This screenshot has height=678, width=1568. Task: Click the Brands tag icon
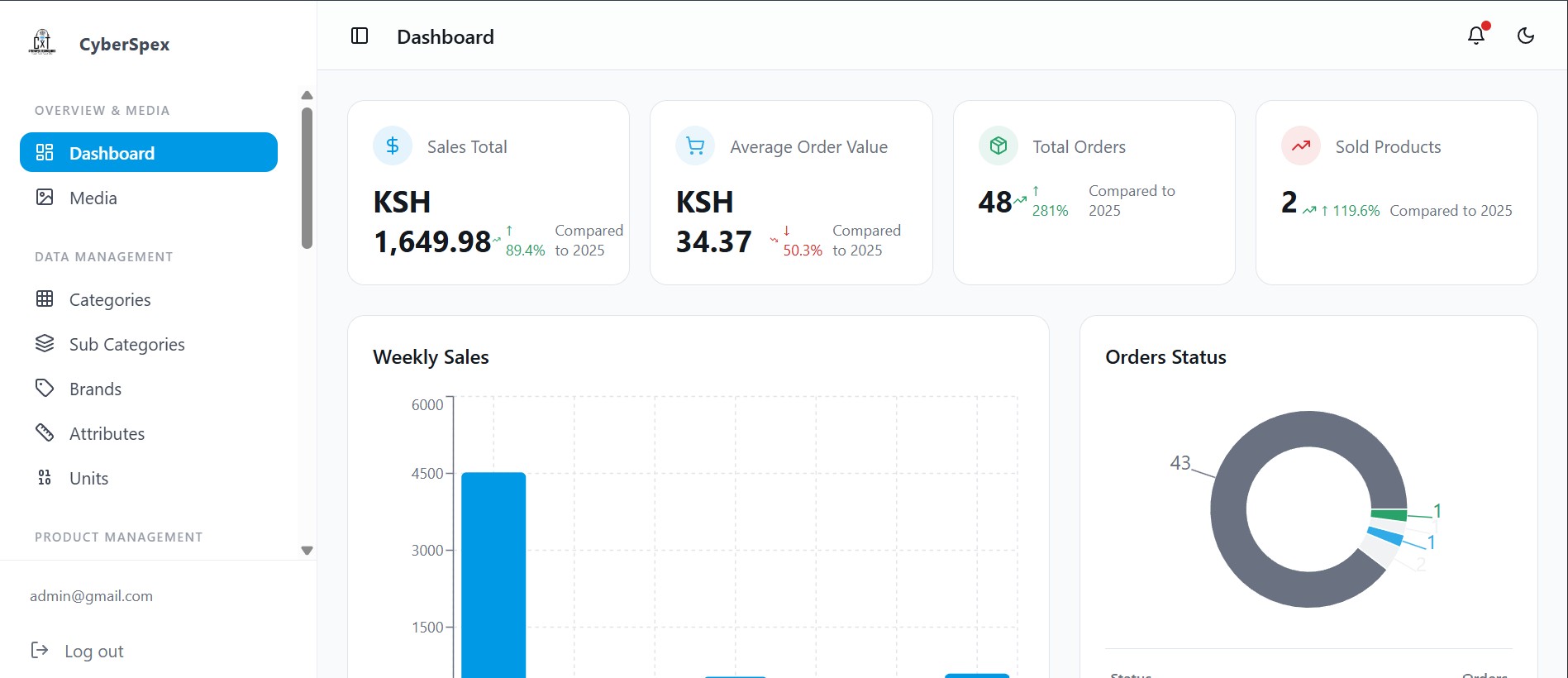[45, 388]
